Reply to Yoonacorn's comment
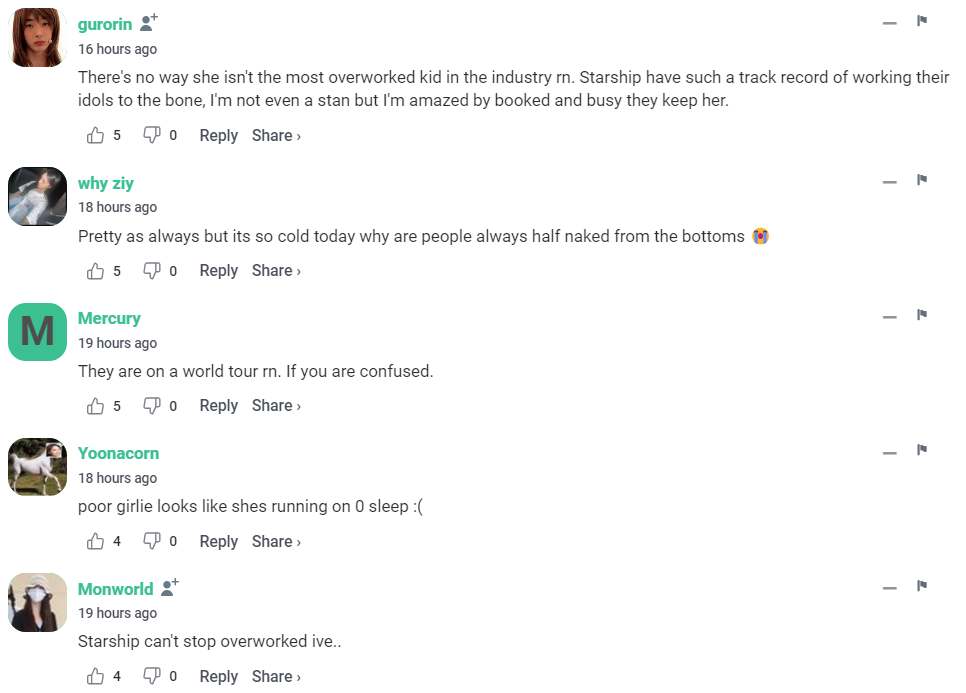Screen dimensions: 966x693 (x=218, y=541)
